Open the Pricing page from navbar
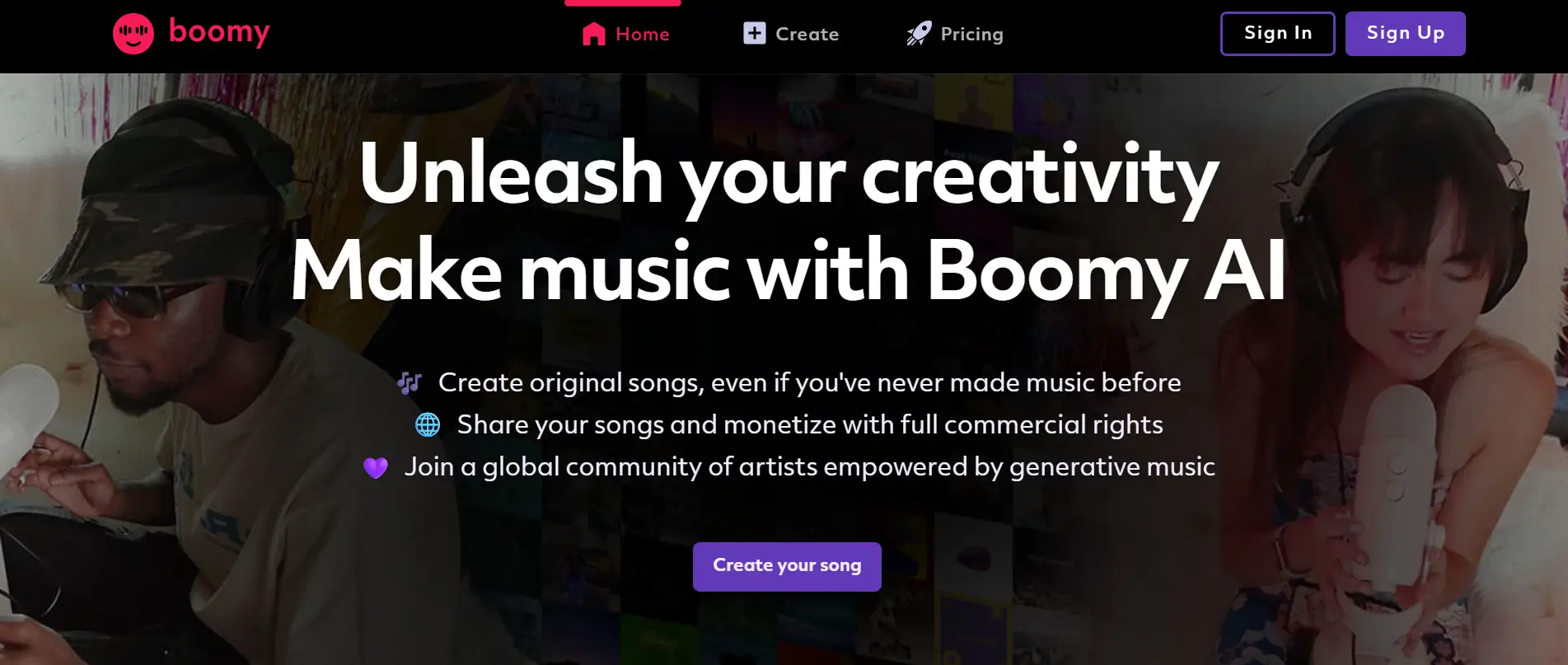1568x665 pixels. [x=972, y=34]
